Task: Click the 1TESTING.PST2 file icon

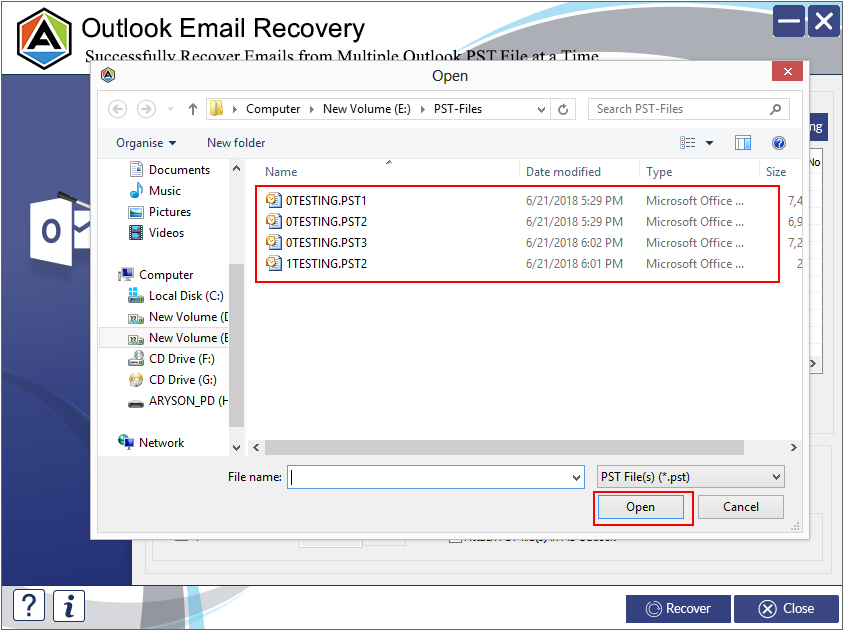Action: click(x=274, y=263)
